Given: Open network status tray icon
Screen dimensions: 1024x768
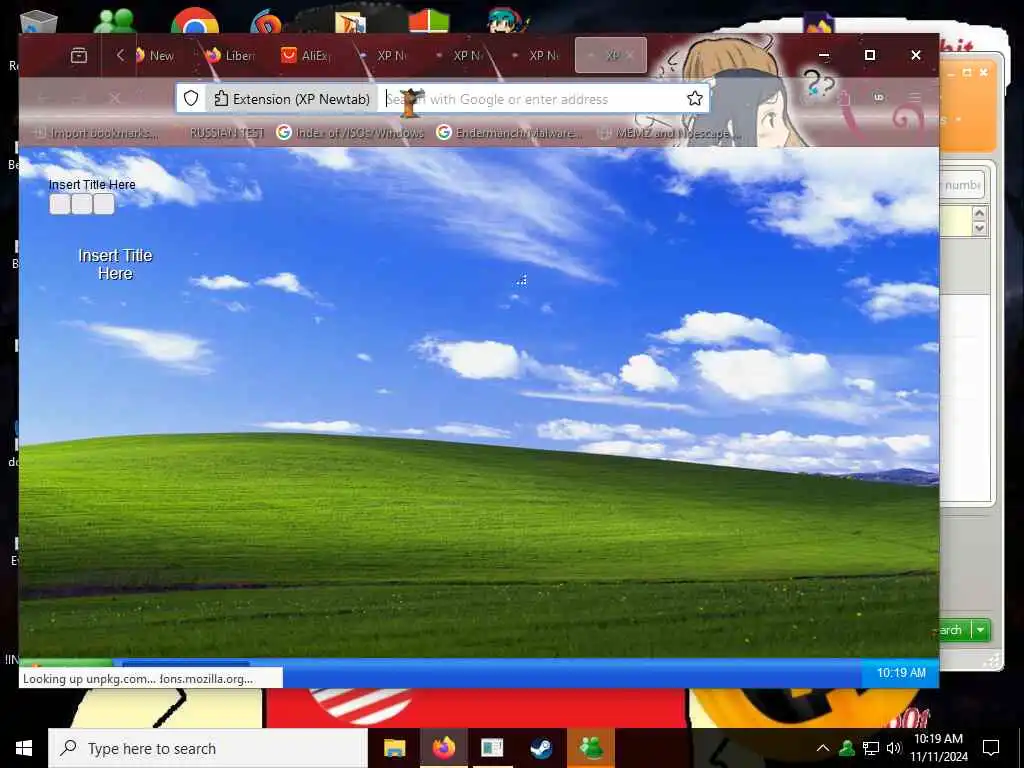Looking at the screenshot, I should coord(871,748).
